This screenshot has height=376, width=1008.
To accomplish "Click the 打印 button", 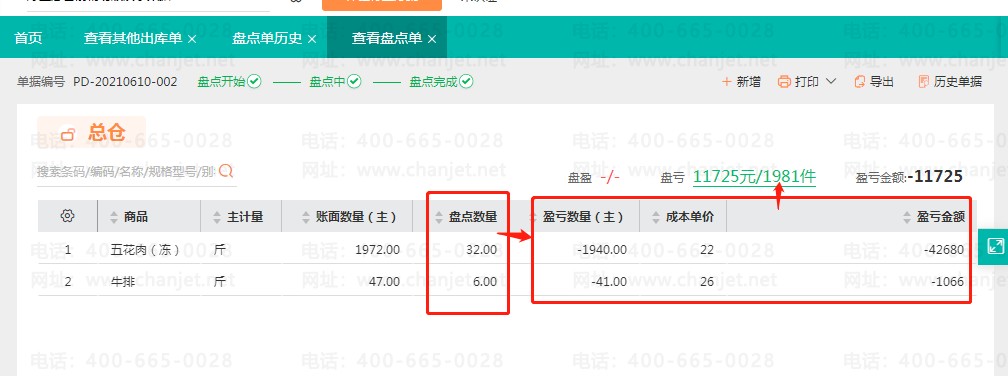I will [x=798, y=82].
